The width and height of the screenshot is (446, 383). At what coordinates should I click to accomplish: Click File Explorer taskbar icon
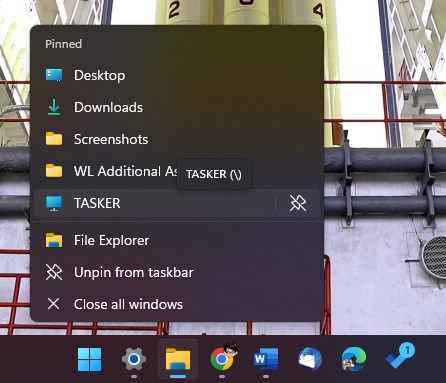click(178, 359)
